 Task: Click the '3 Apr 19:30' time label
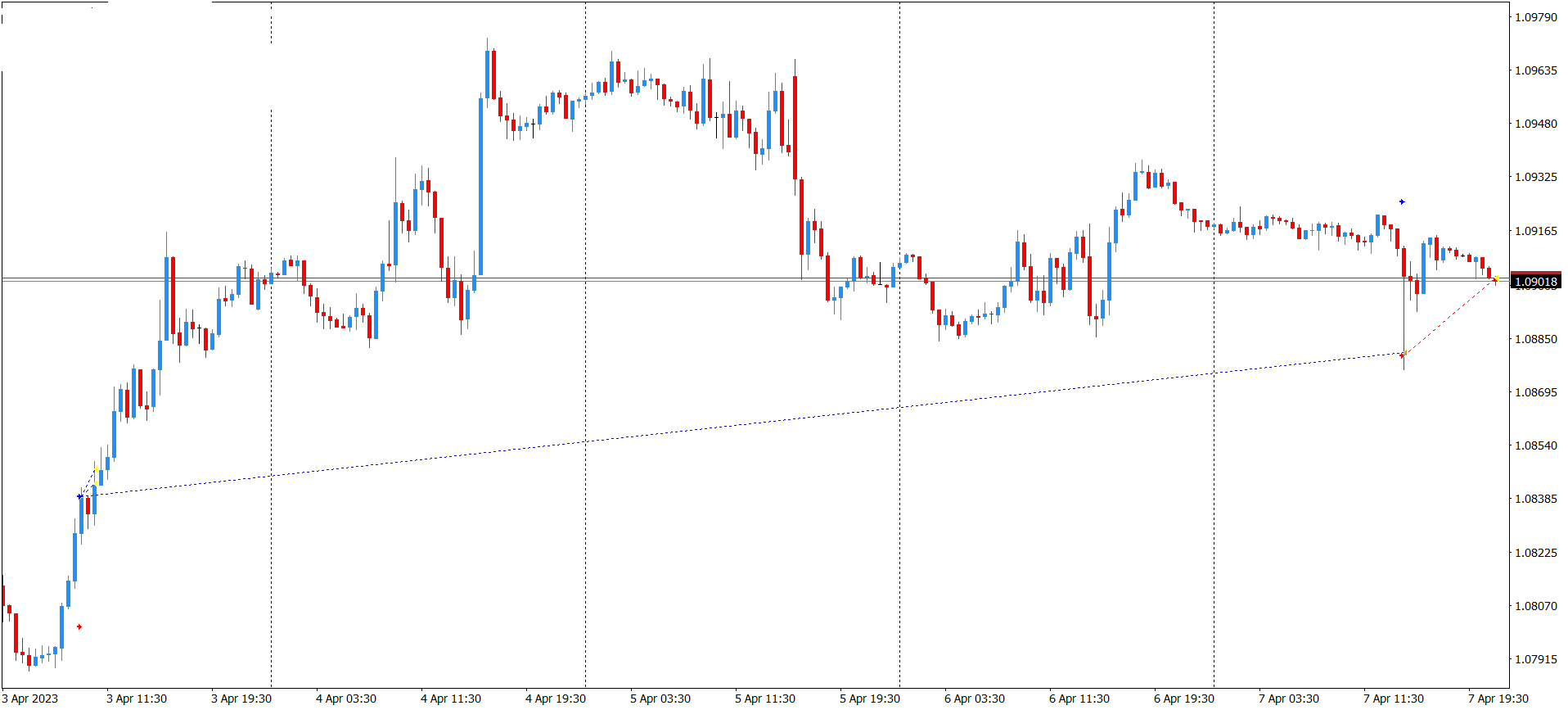pos(241,699)
